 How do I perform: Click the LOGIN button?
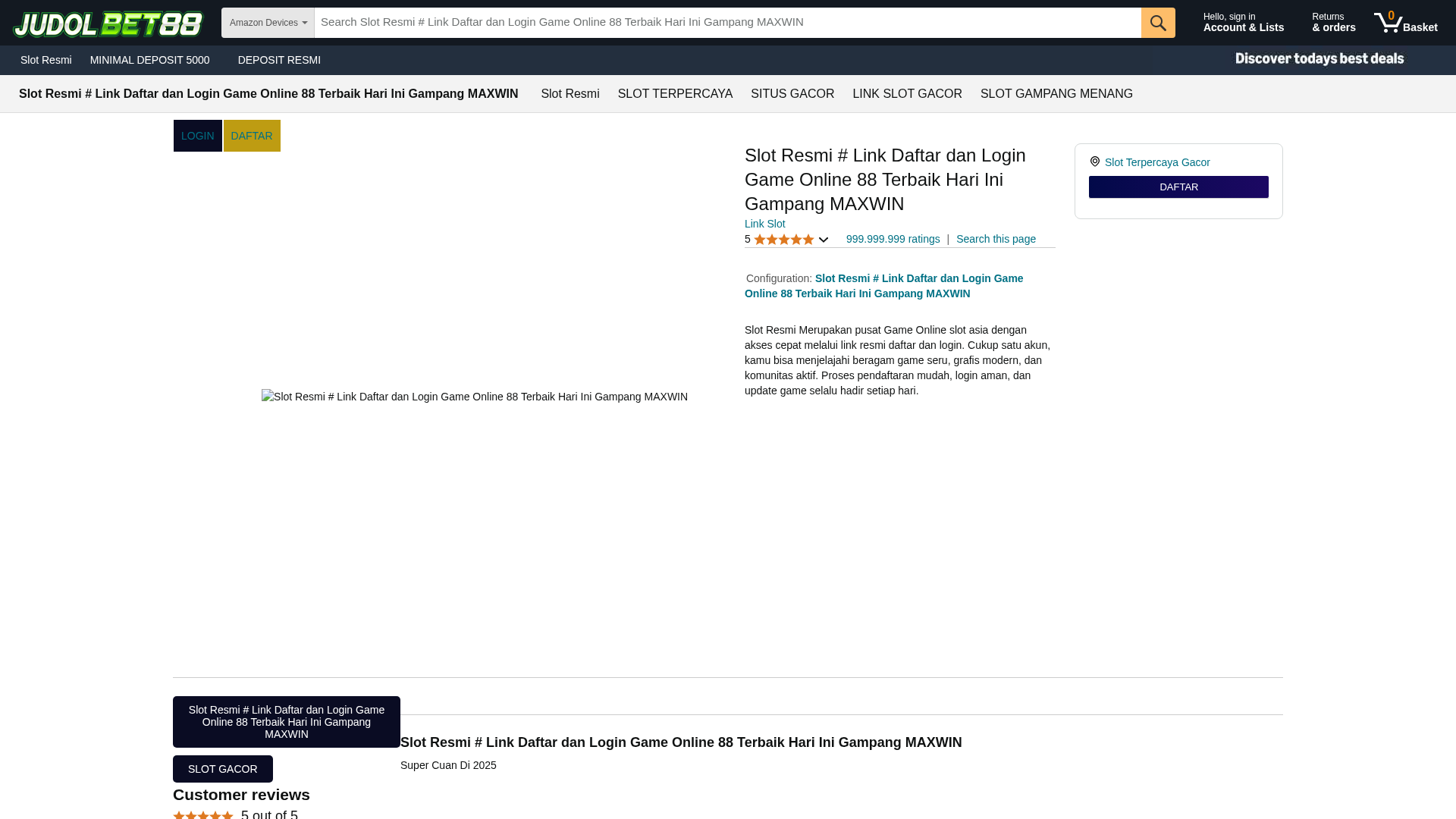(197, 135)
